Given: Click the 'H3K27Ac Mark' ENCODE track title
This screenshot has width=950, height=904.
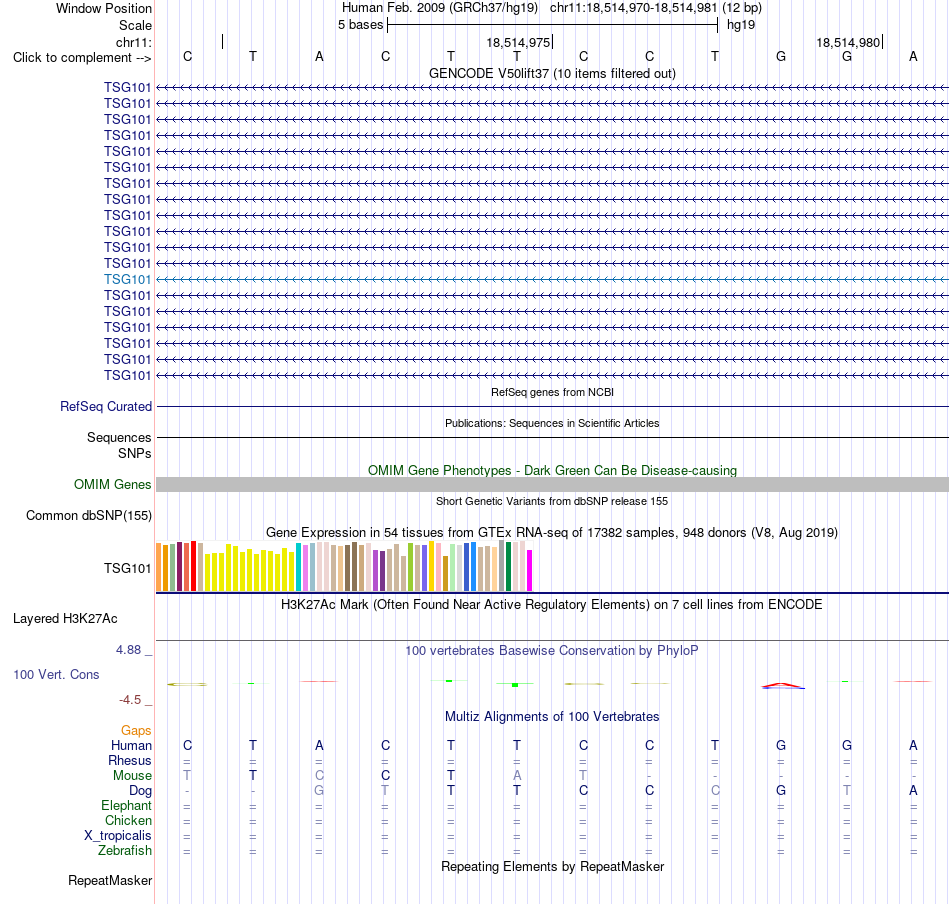Looking at the screenshot, I should tap(552, 605).
